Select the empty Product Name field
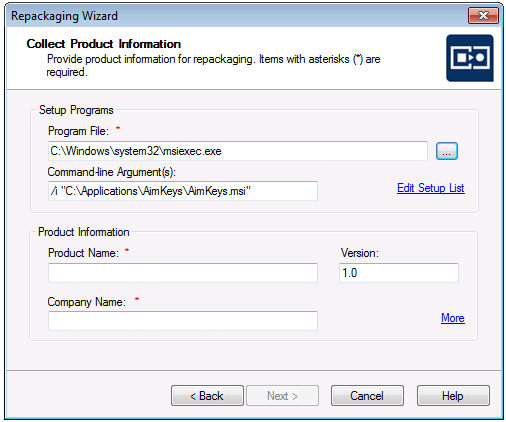The image size is (506, 422). pyautogui.click(x=183, y=273)
